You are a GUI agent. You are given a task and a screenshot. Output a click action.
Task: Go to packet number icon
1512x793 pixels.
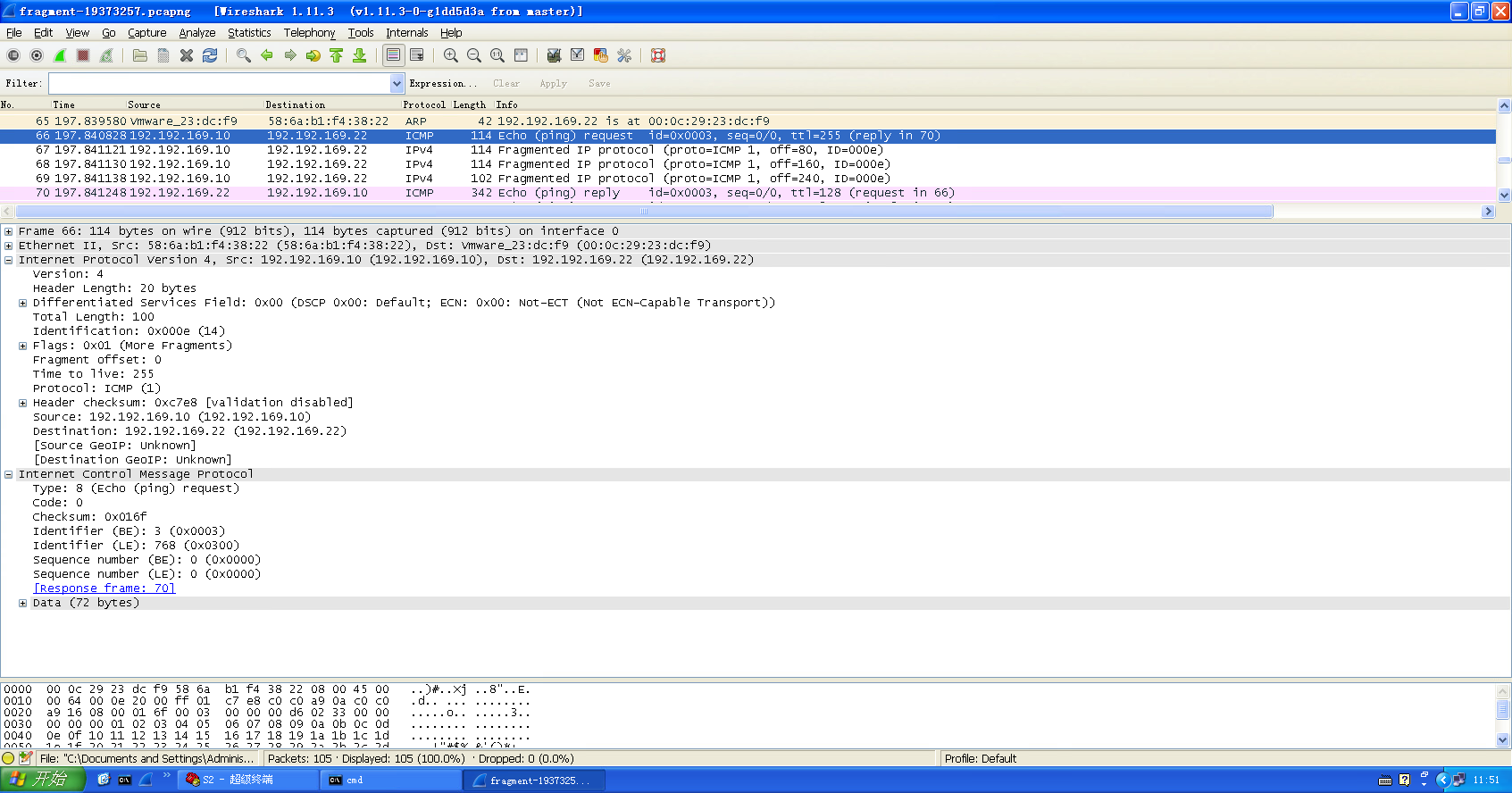click(313, 55)
